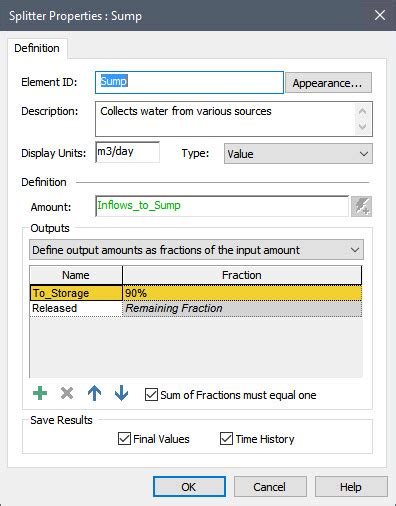
Task: Click the Cancel button
Action: pos(270,487)
